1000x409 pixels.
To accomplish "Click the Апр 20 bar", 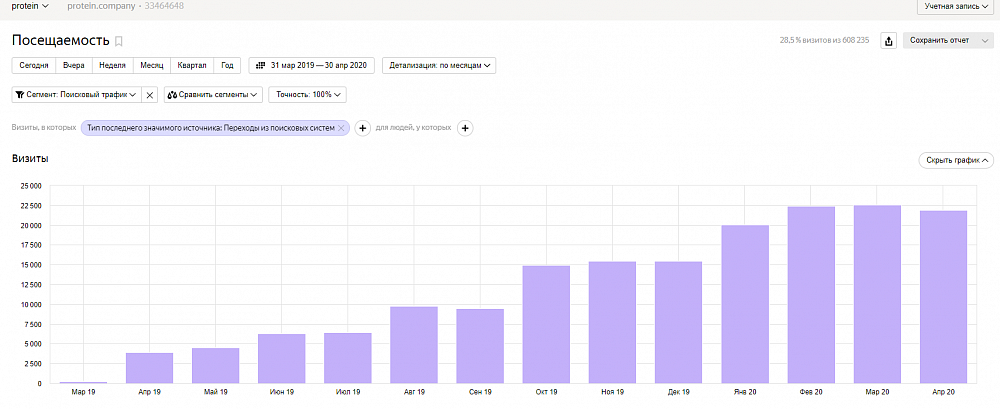I will point(943,297).
